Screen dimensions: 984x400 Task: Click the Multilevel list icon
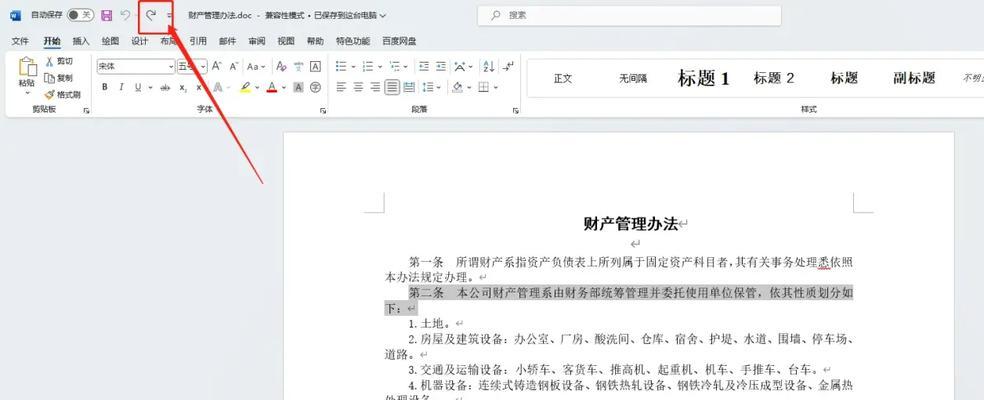[395, 66]
